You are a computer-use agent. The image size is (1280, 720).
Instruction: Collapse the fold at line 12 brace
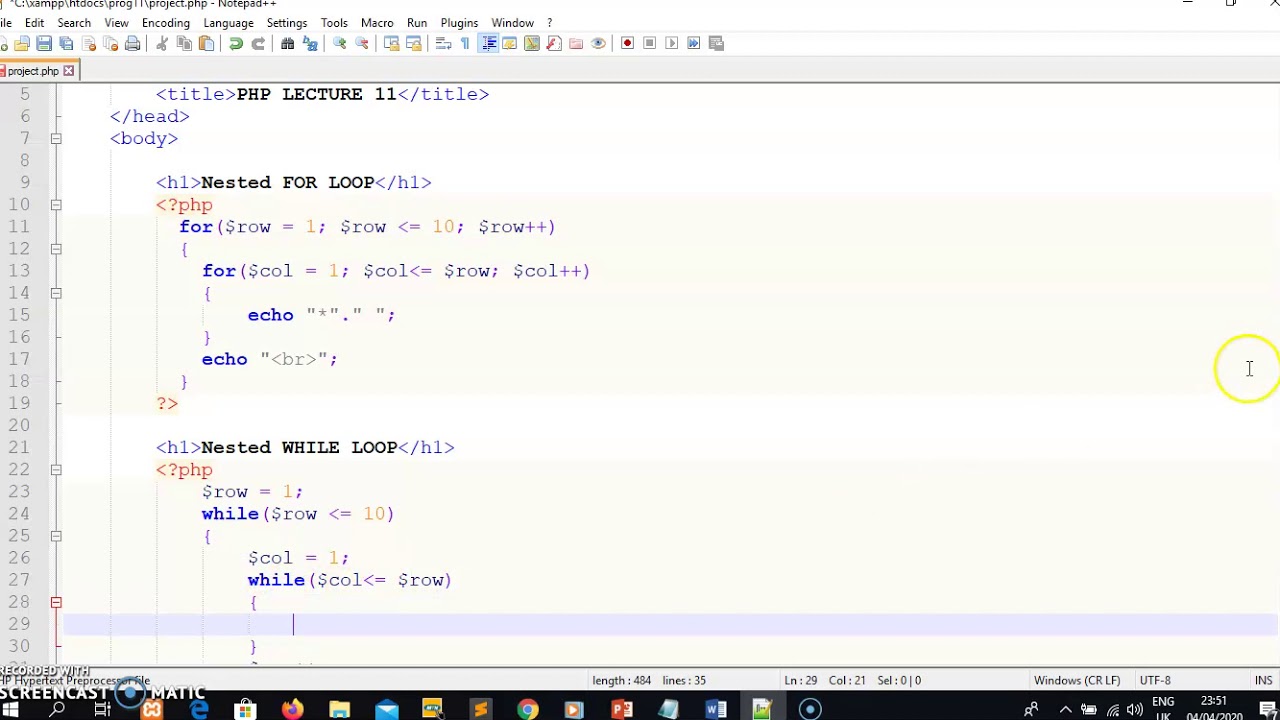56,248
